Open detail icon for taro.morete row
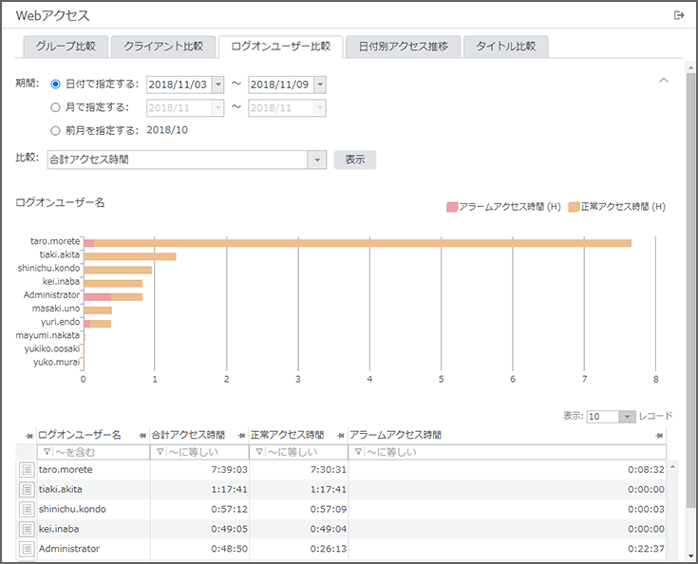The image size is (698, 564). click(x=25, y=469)
